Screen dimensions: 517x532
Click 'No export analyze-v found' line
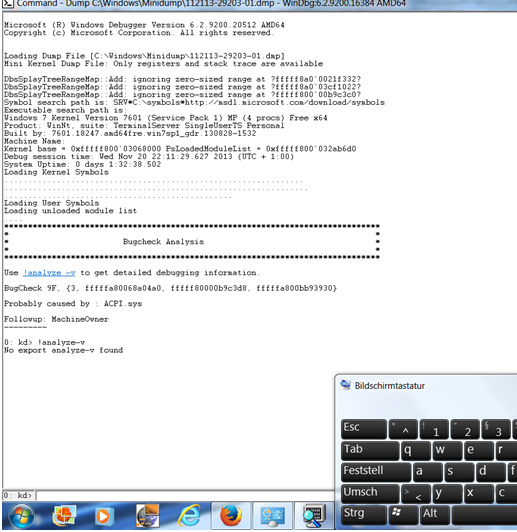pos(63,350)
